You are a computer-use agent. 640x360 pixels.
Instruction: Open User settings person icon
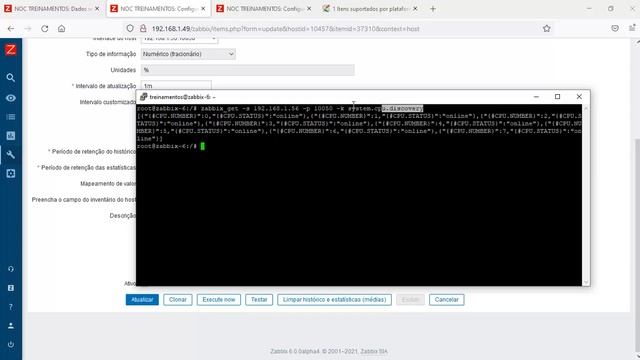pos(11,326)
